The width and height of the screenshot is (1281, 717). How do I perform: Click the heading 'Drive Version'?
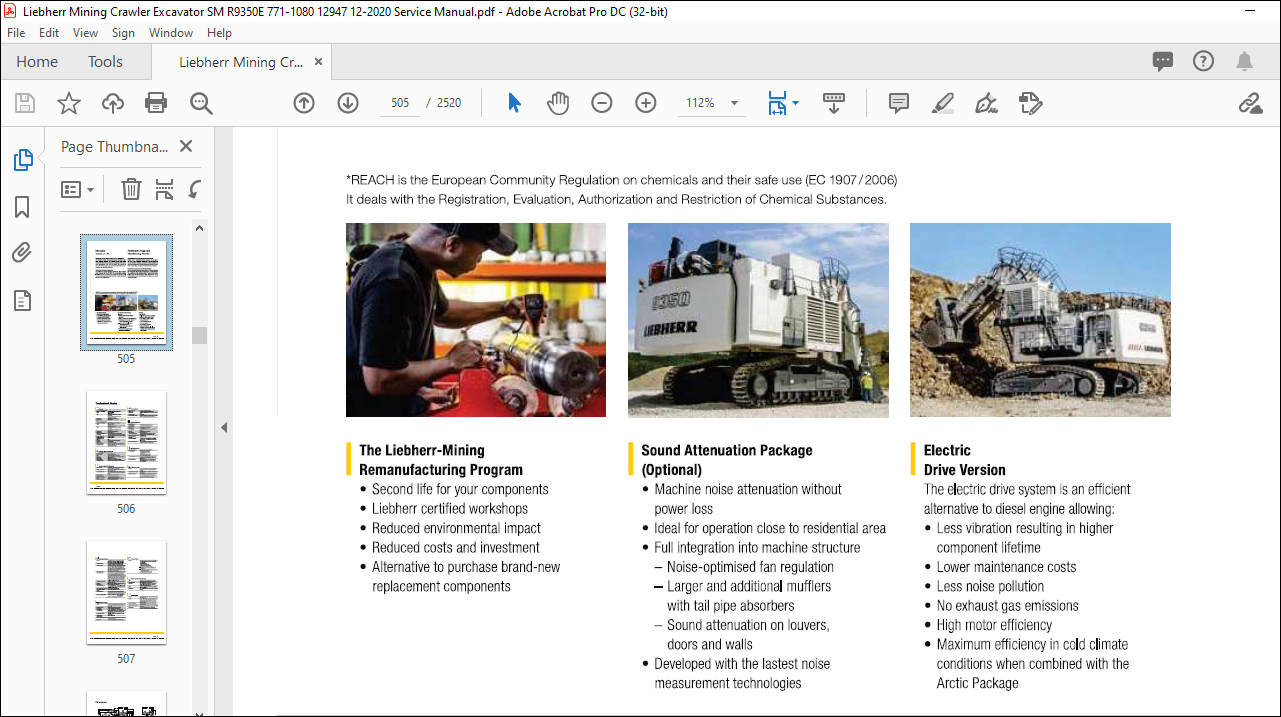pos(965,470)
